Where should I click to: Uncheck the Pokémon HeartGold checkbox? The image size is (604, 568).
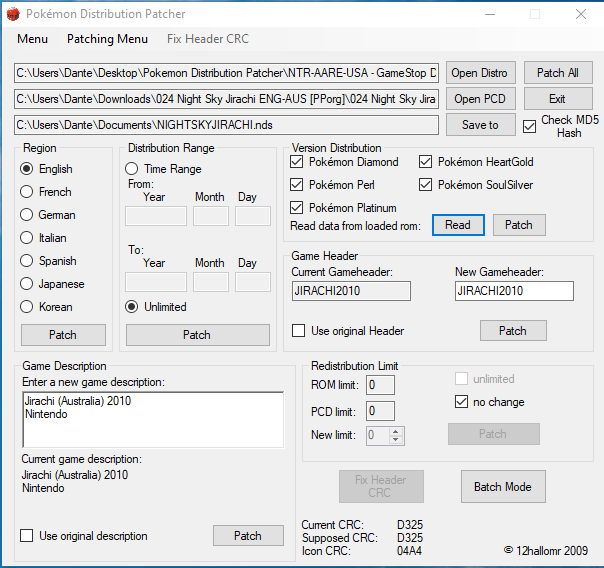(x=425, y=162)
